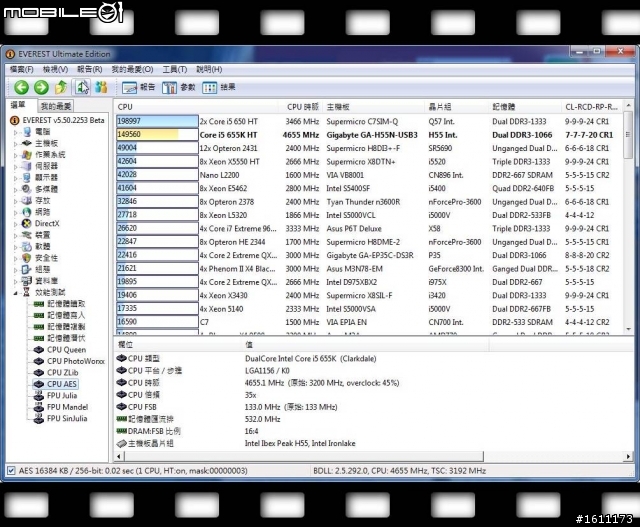Expand the 作業系統 tree node arrow
Viewport: 640px width, 527px height.
[16, 155]
